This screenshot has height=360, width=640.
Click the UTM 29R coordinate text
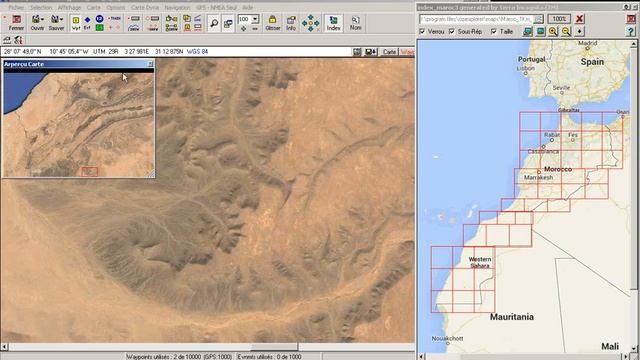tap(105, 51)
